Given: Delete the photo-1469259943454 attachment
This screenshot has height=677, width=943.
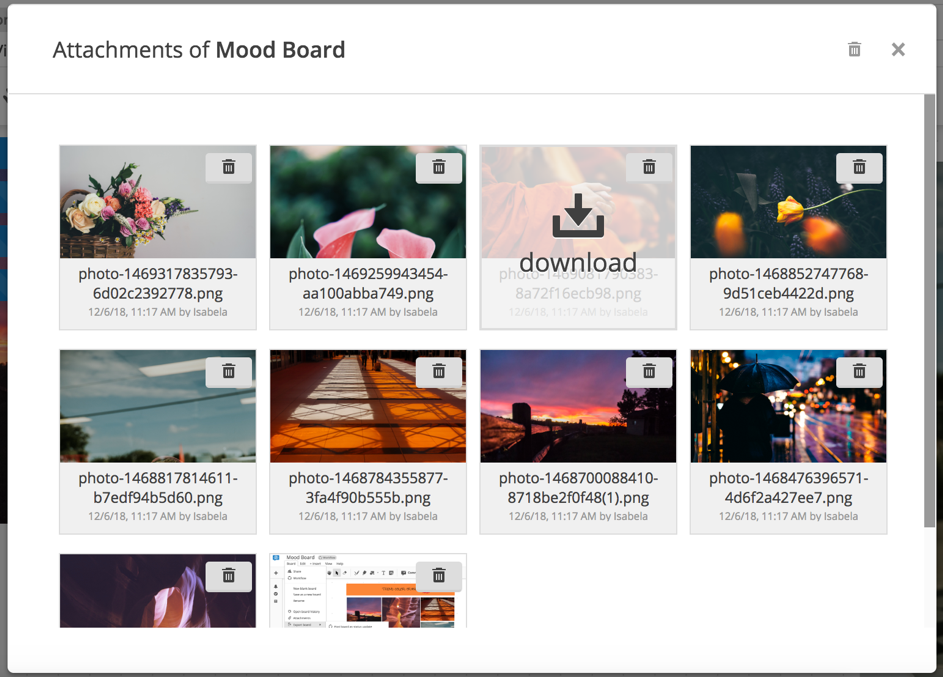Looking at the screenshot, I should [438, 167].
